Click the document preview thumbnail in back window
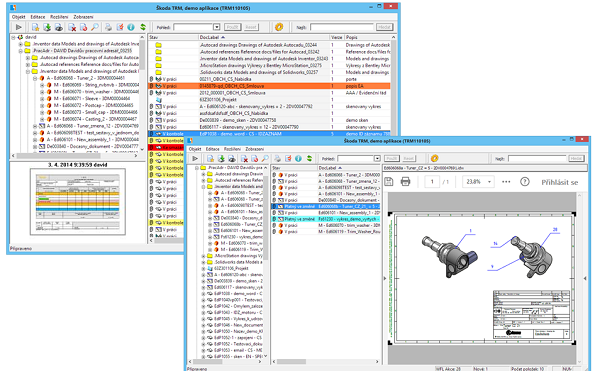The width and height of the screenshot is (600, 371). (78, 202)
